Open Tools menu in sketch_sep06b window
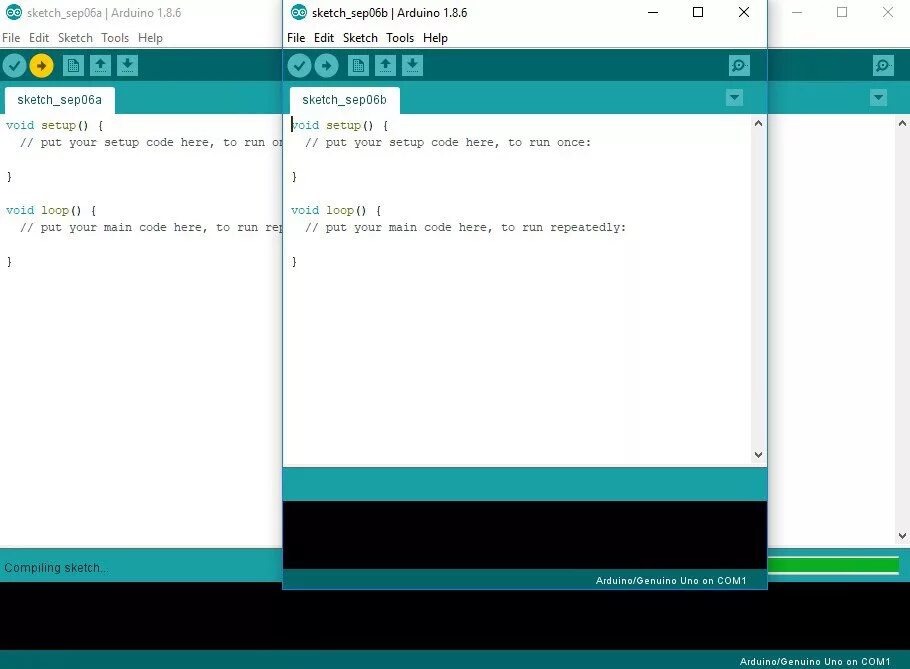 point(400,38)
